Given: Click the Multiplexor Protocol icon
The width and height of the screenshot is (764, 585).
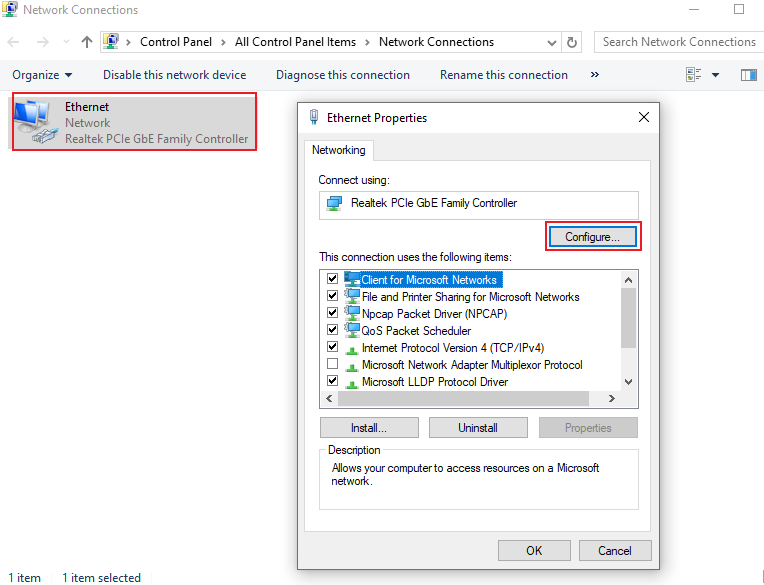Looking at the screenshot, I should pyautogui.click(x=351, y=367).
